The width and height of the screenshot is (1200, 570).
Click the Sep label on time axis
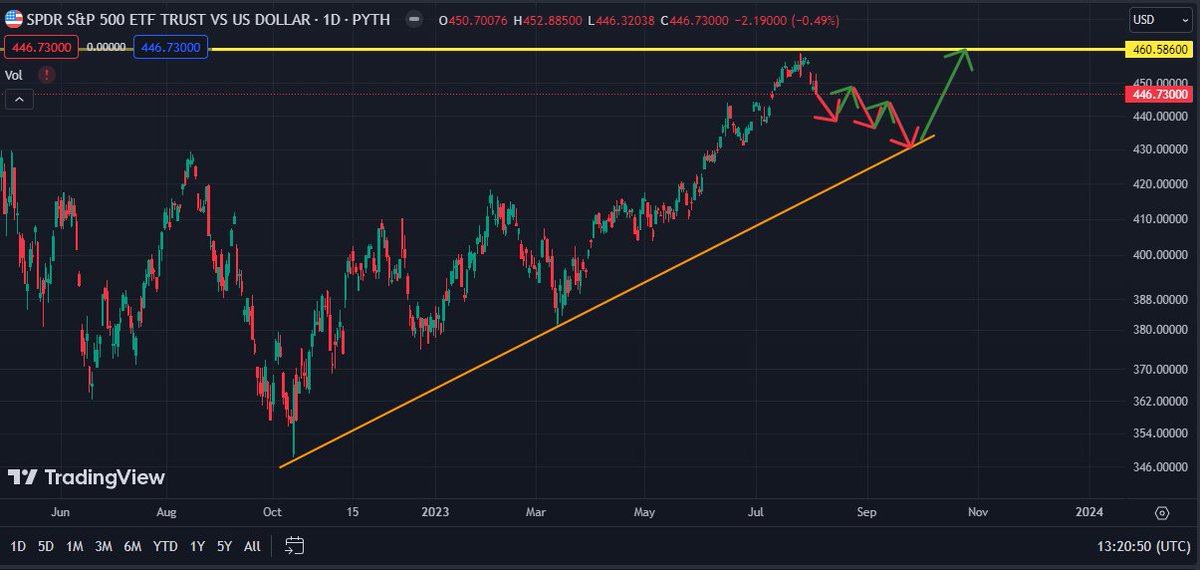(x=867, y=512)
